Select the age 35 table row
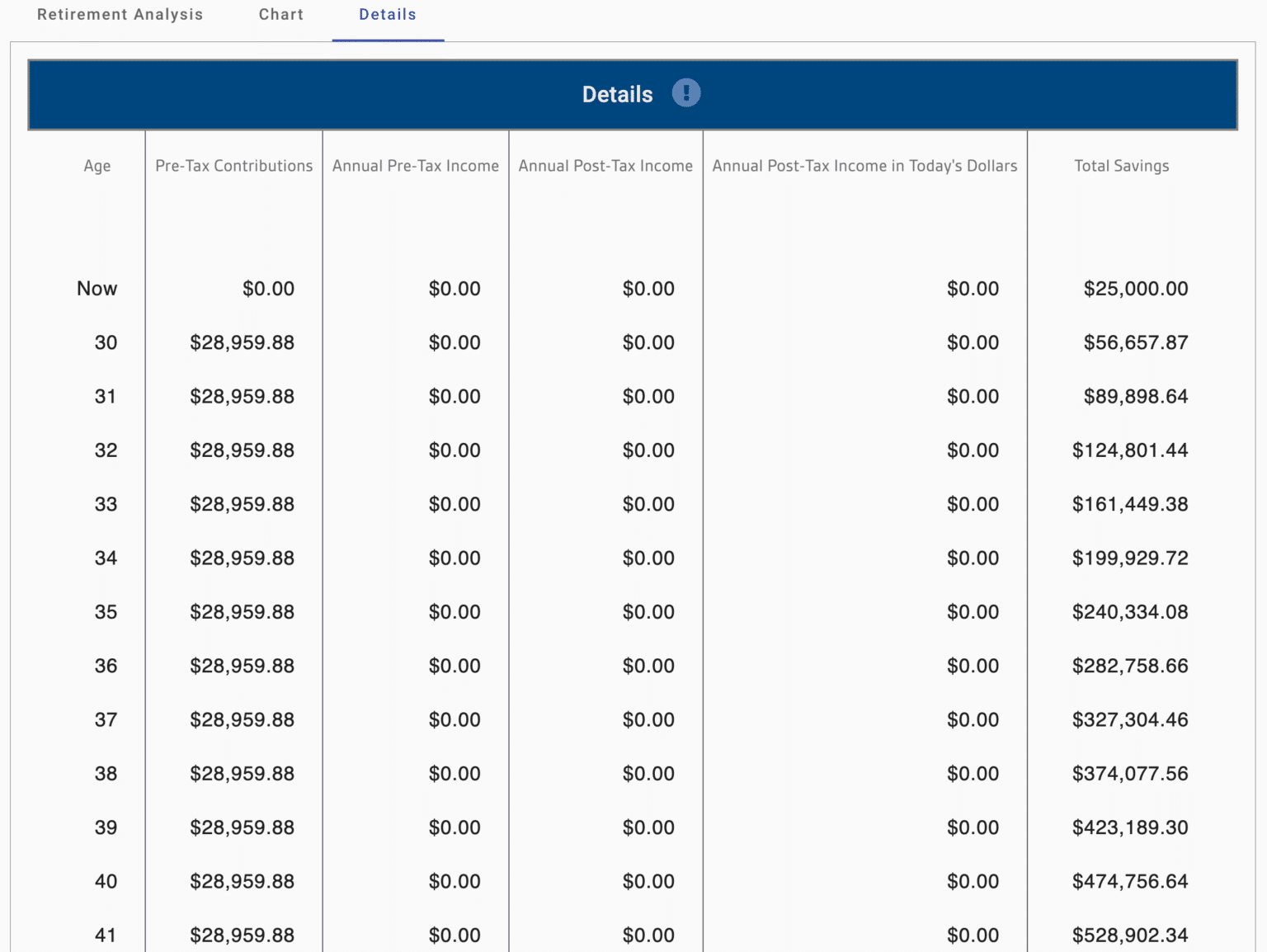 pyautogui.click(x=106, y=611)
